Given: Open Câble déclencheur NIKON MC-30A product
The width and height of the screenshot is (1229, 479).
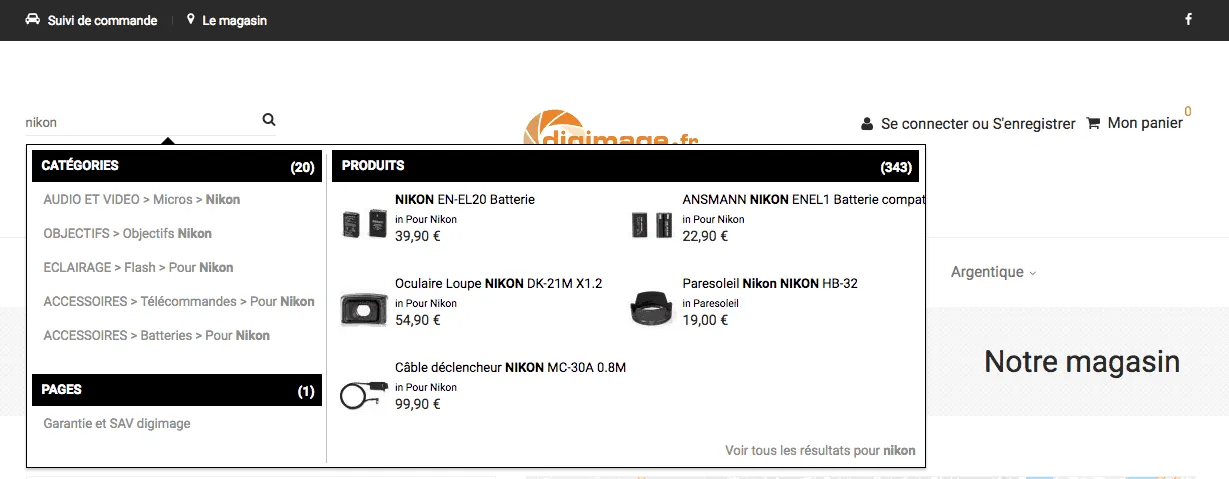Looking at the screenshot, I should coord(510,367).
